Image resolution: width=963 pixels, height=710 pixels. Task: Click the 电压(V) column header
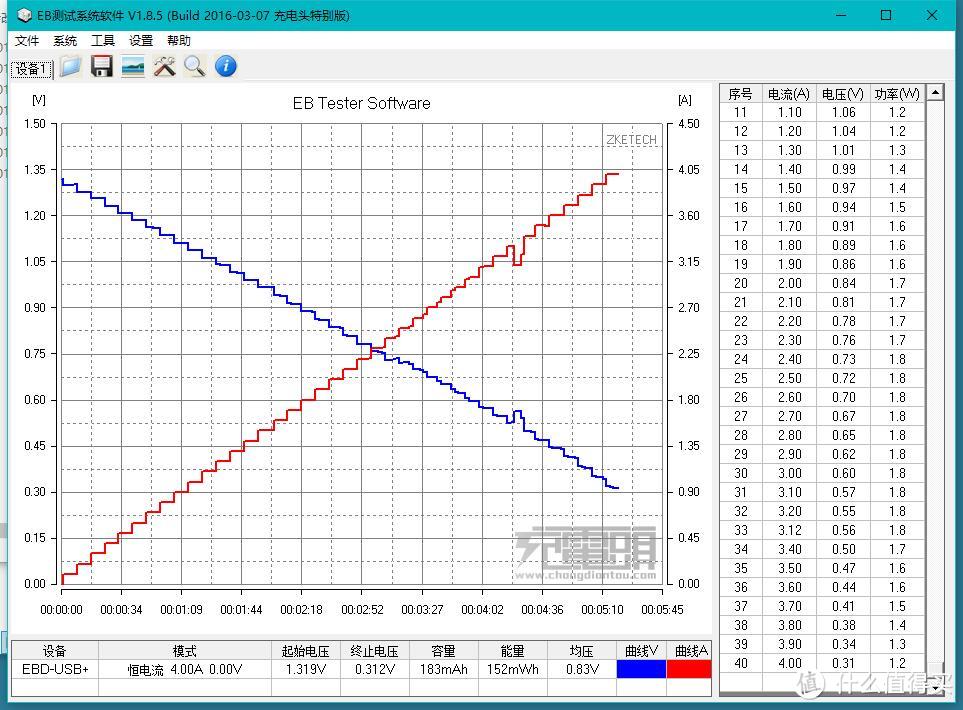(x=843, y=94)
